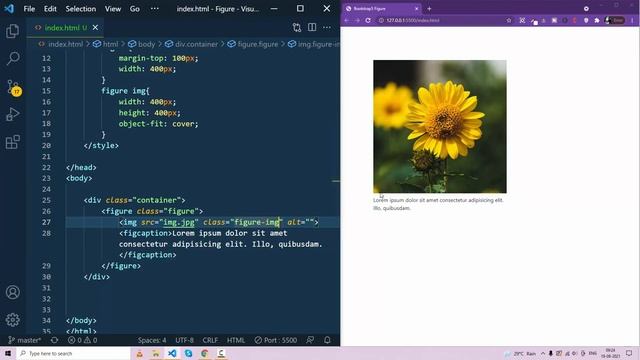Screen dimensions: 640x360
Task: Open the weather widget showing 29°C Rain
Action: pos(520,353)
